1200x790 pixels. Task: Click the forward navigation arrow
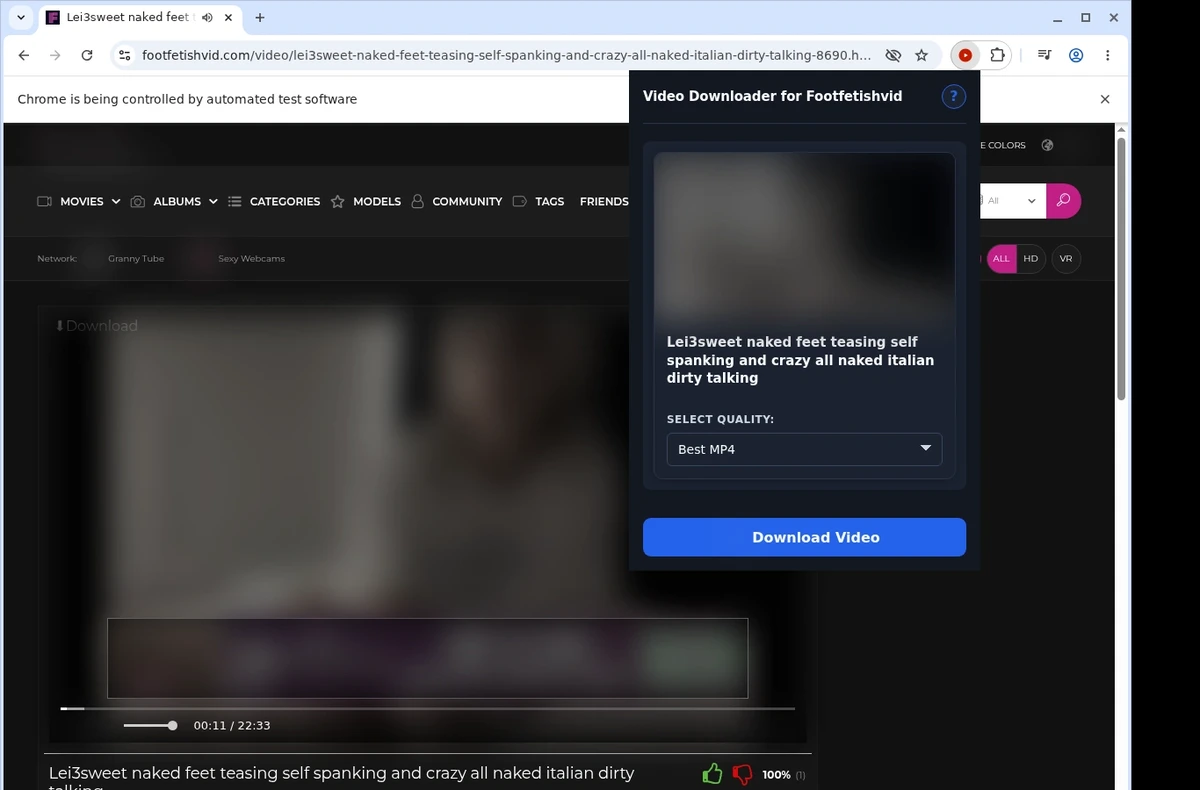point(56,56)
